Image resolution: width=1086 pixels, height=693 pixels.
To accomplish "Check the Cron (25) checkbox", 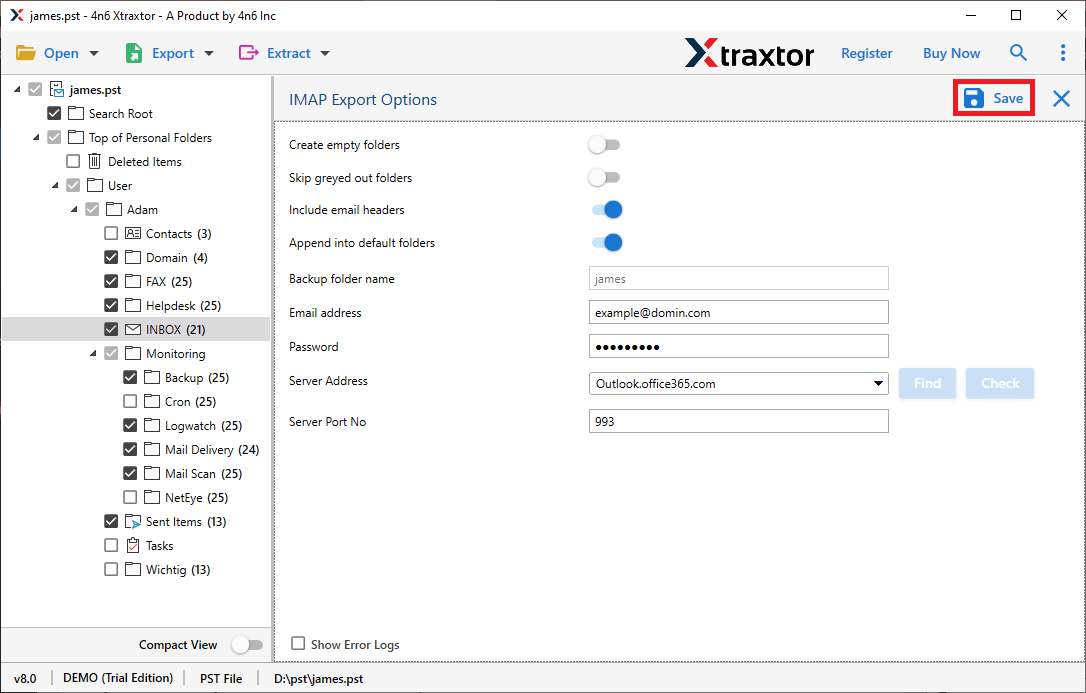I will click(130, 402).
